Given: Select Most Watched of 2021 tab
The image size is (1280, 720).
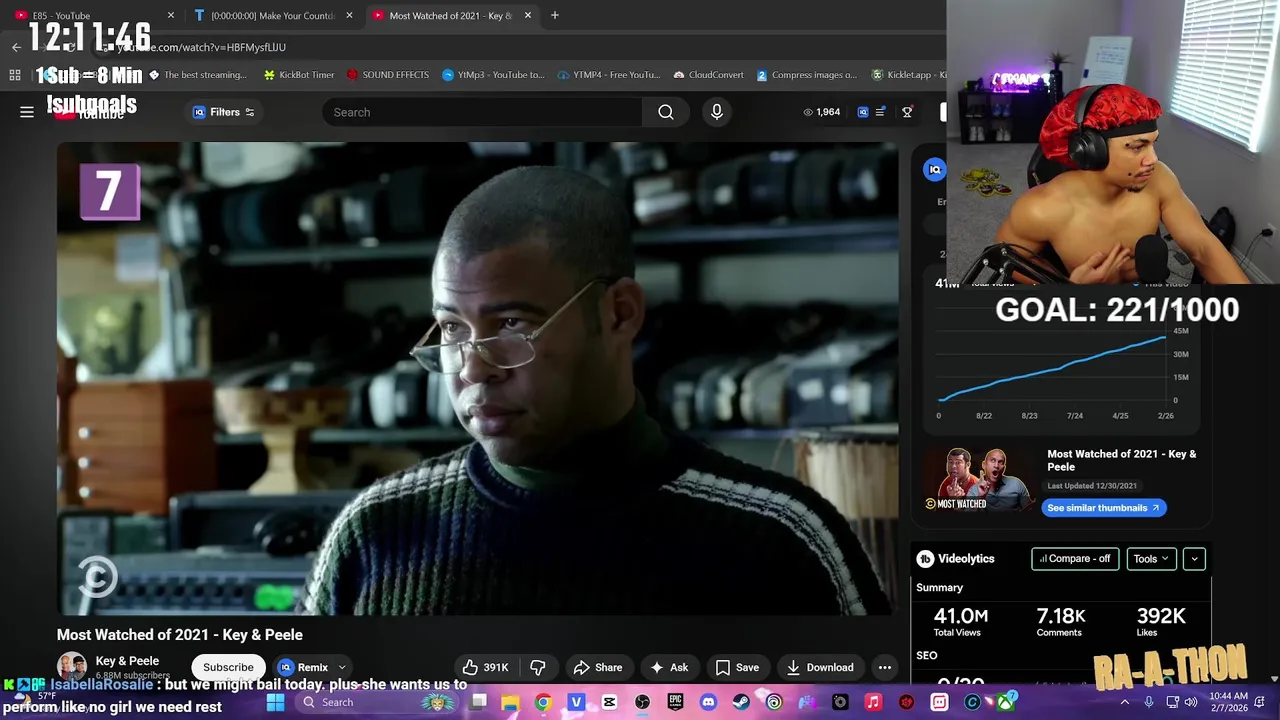Looking at the screenshot, I should tap(450, 15).
